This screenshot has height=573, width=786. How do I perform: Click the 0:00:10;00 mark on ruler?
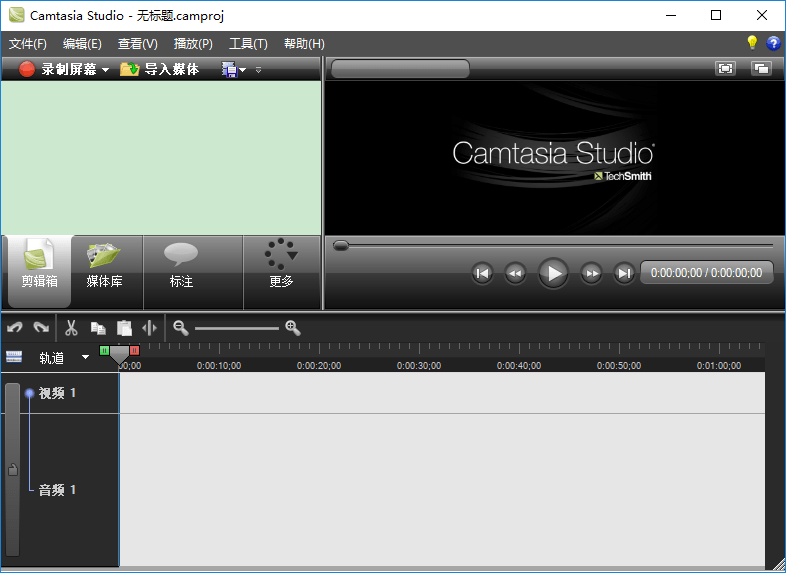click(219, 366)
